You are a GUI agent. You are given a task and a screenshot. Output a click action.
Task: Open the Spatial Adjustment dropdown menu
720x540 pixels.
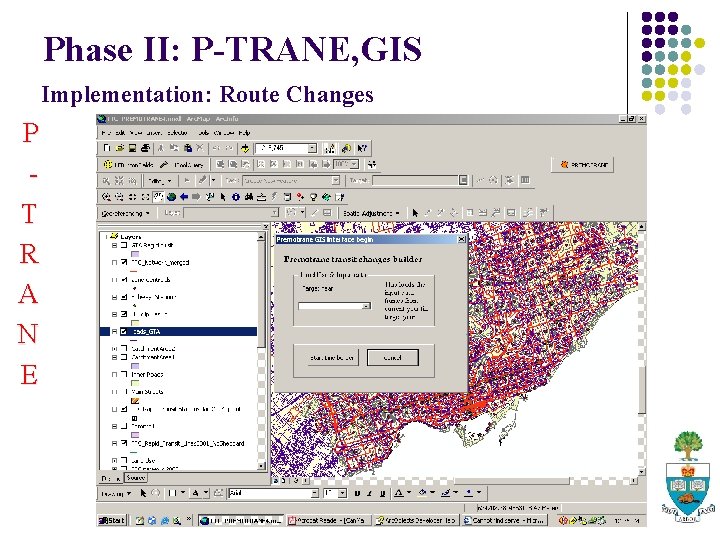click(371, 213)
